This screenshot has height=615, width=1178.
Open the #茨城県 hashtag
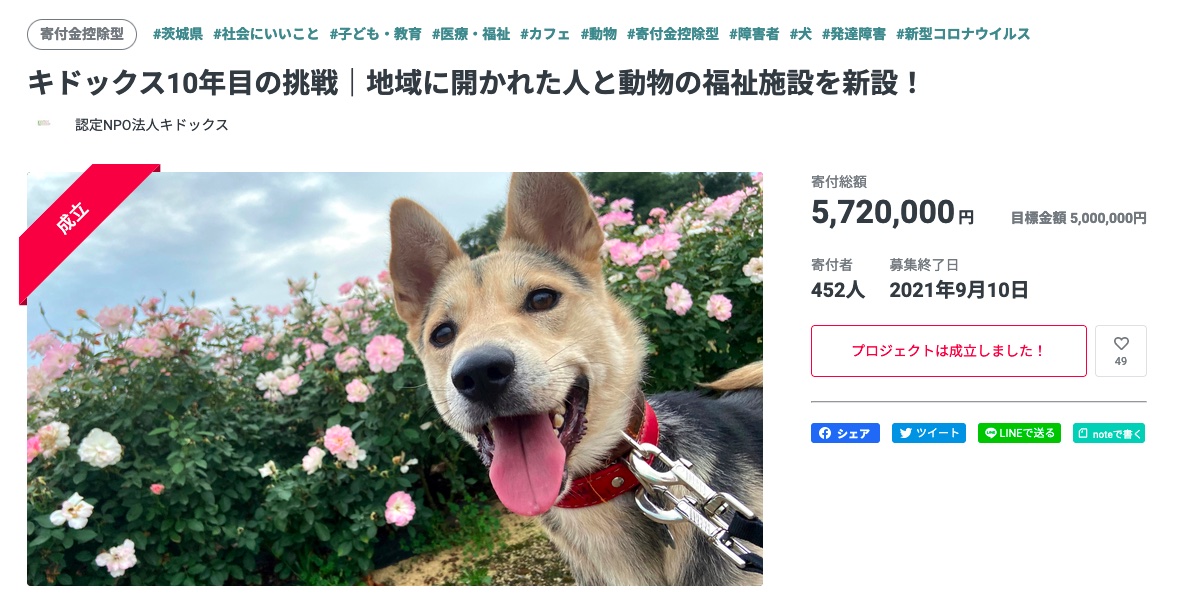coord(177,34)
